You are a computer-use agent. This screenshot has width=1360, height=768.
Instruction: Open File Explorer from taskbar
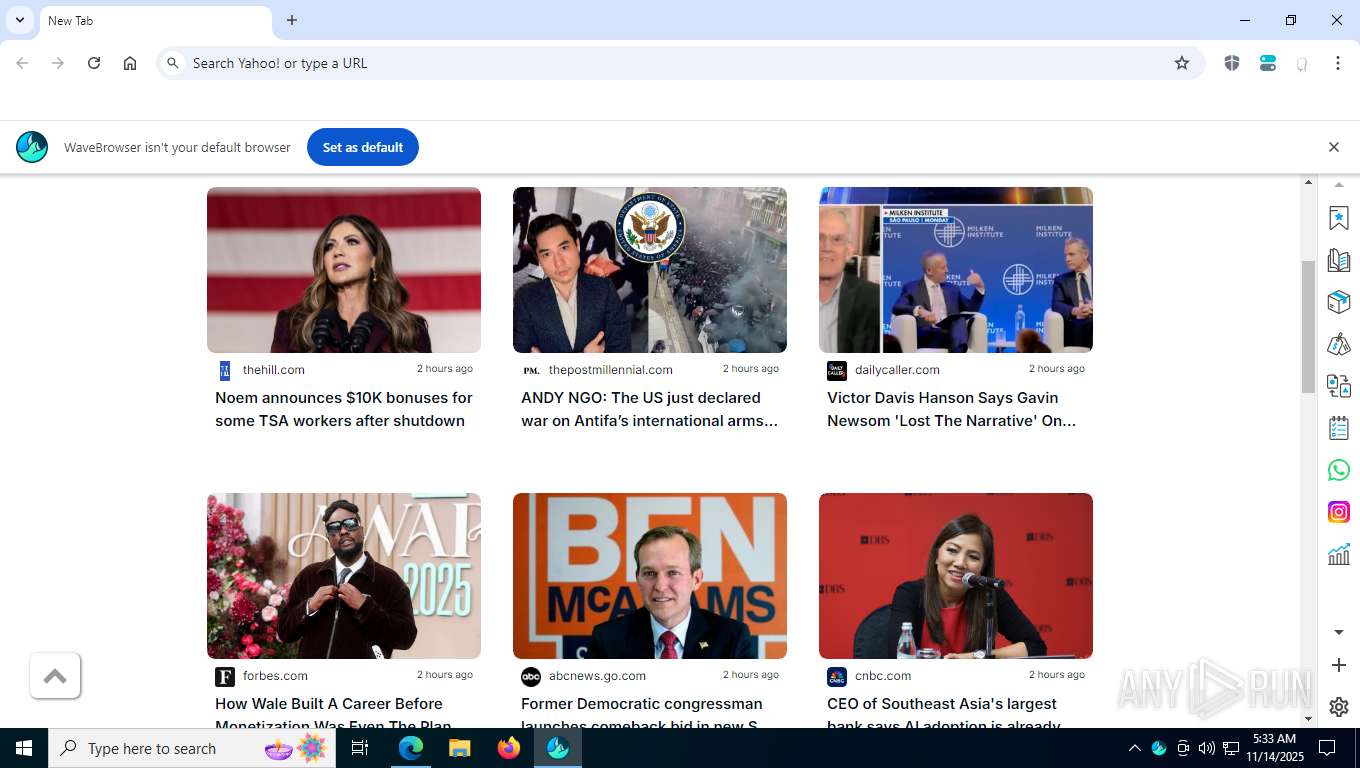click(x=459, y=748)
